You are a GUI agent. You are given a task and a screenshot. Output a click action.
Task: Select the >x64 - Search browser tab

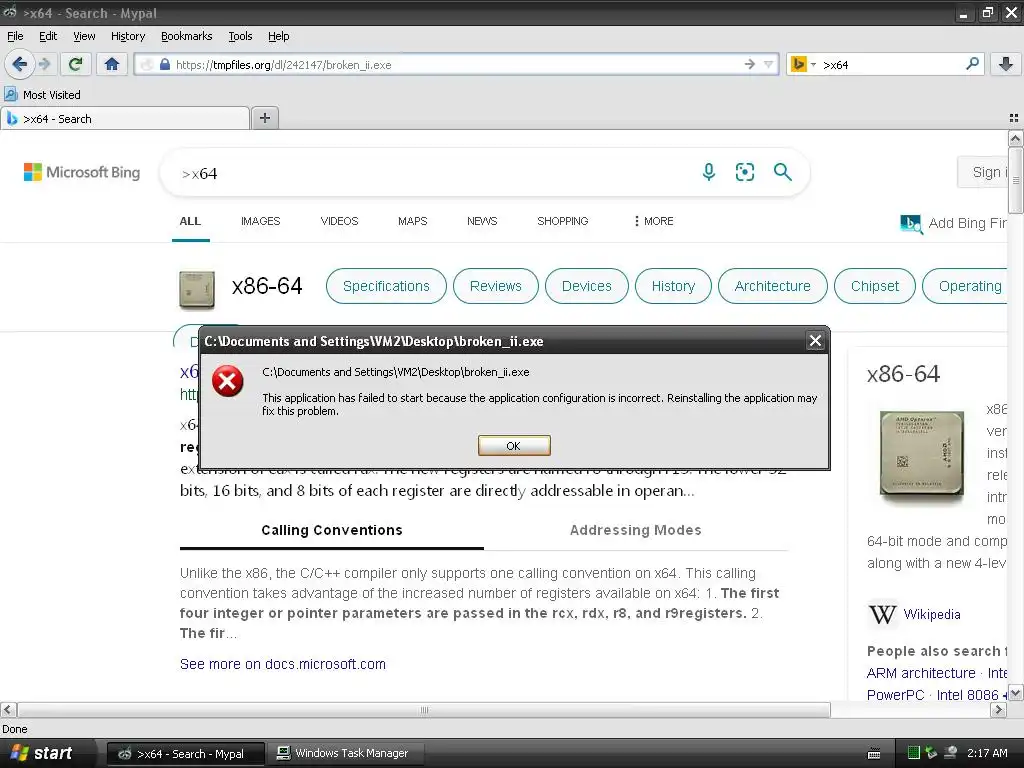tap(125, 119)
